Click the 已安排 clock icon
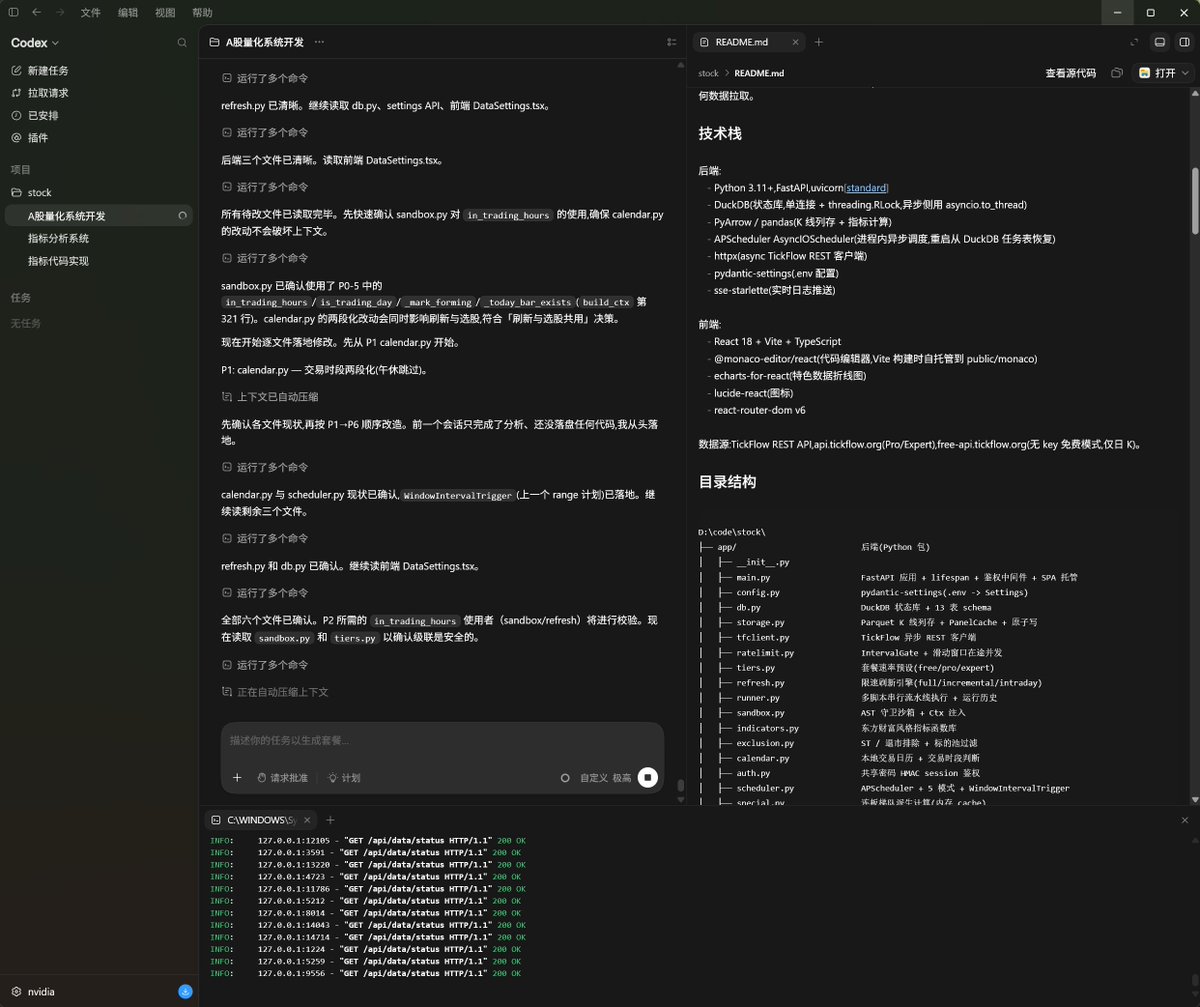The image size is (1200, 1007). [16, 115]
